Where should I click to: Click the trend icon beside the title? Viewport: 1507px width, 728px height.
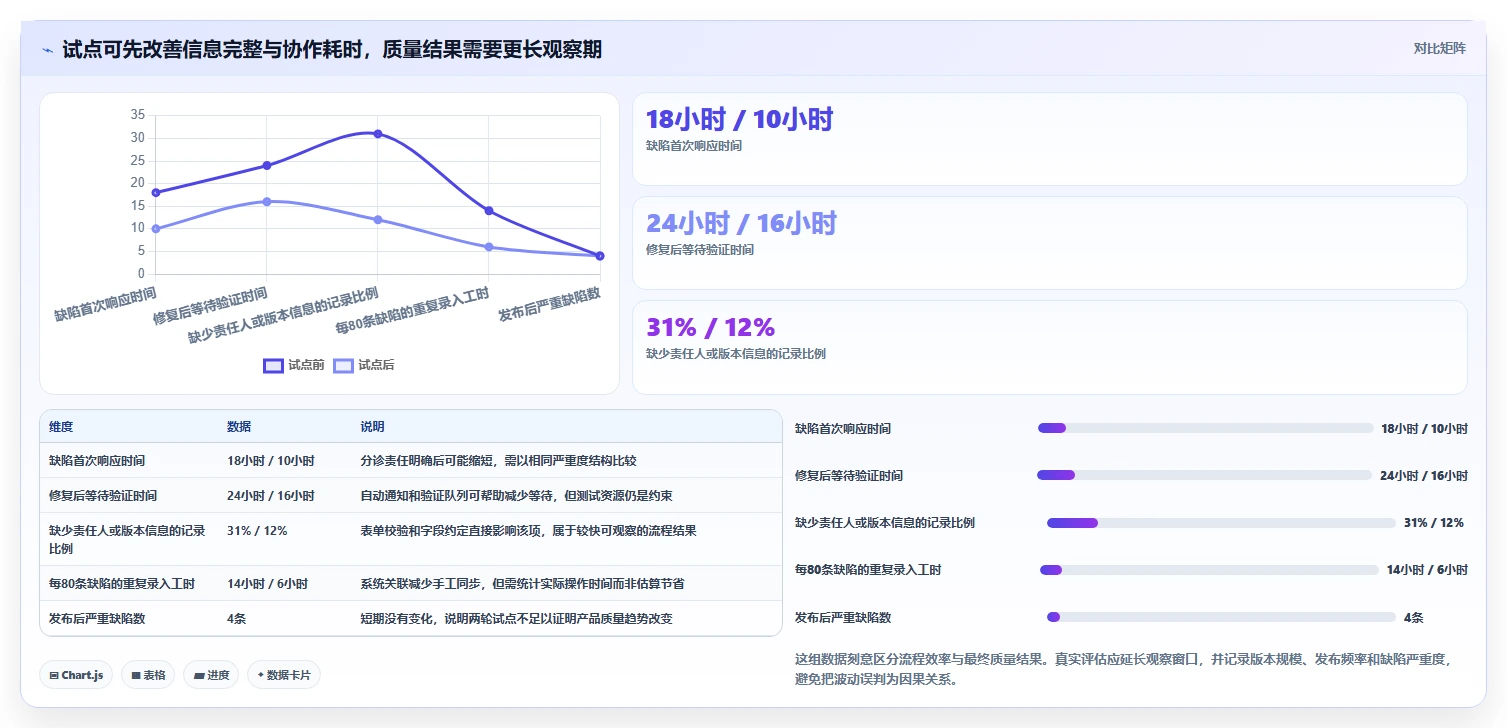47,50
